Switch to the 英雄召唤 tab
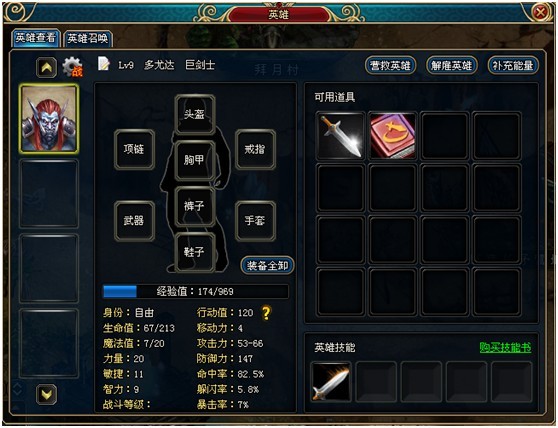The height and width of the screenshot is (428, 558). coord(88,38)
